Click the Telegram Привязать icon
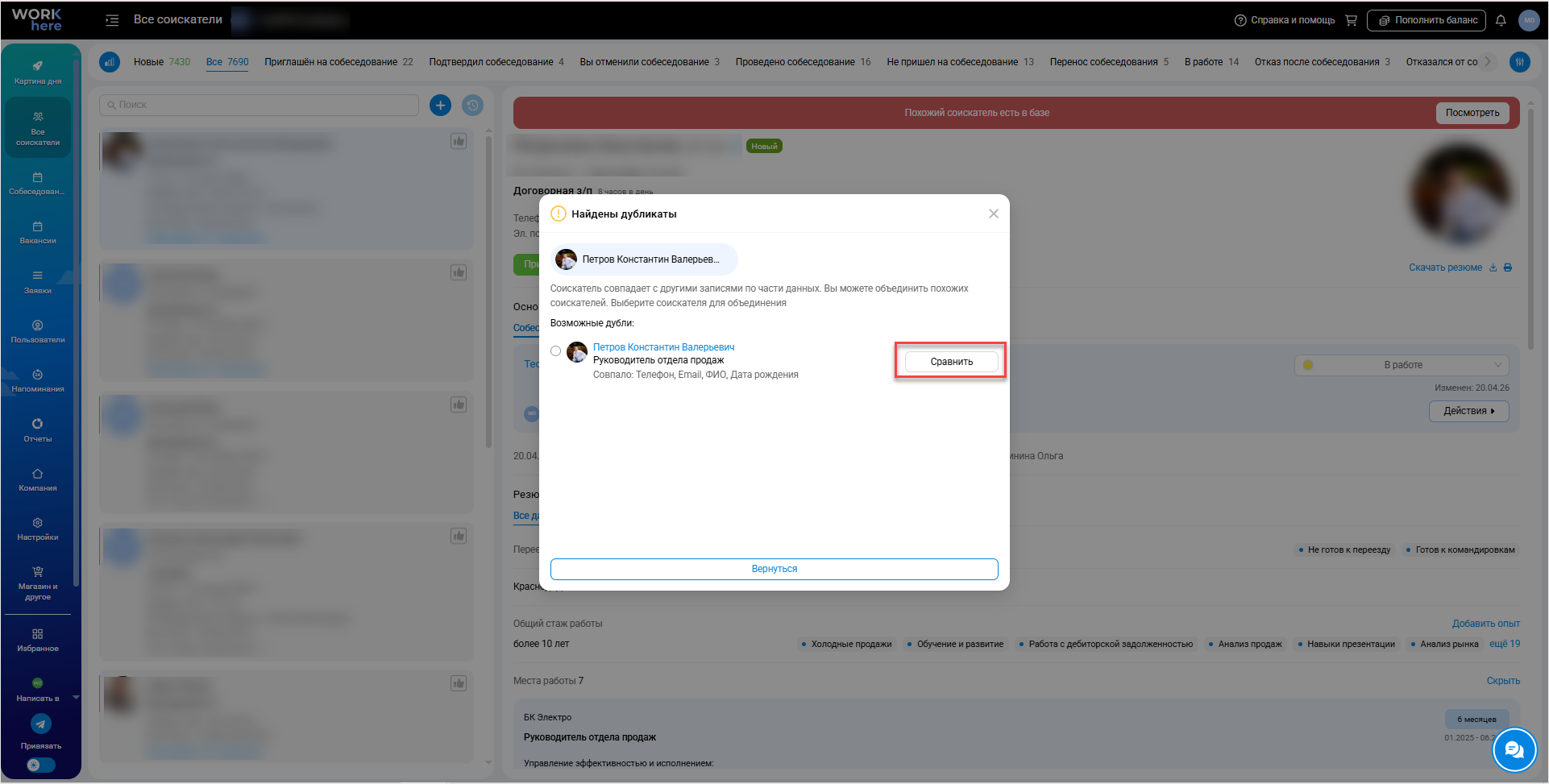This screenshot has height=784, width=1549. pyautogui.click(x=41, y=724)
